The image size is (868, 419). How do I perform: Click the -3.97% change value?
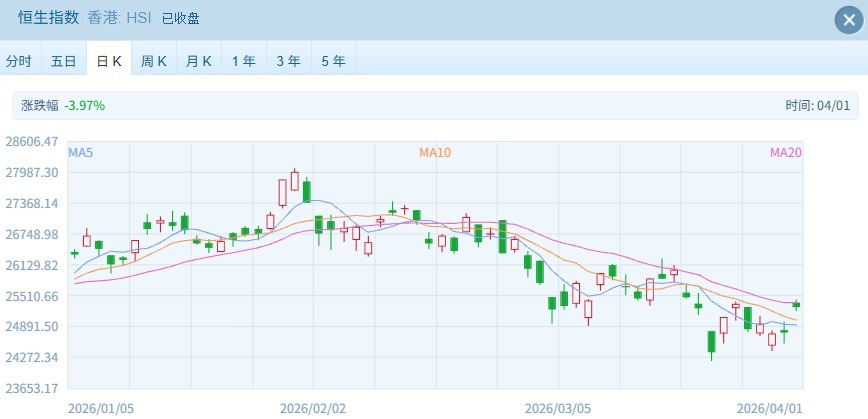pyautogui.click(x=85, y=105)
